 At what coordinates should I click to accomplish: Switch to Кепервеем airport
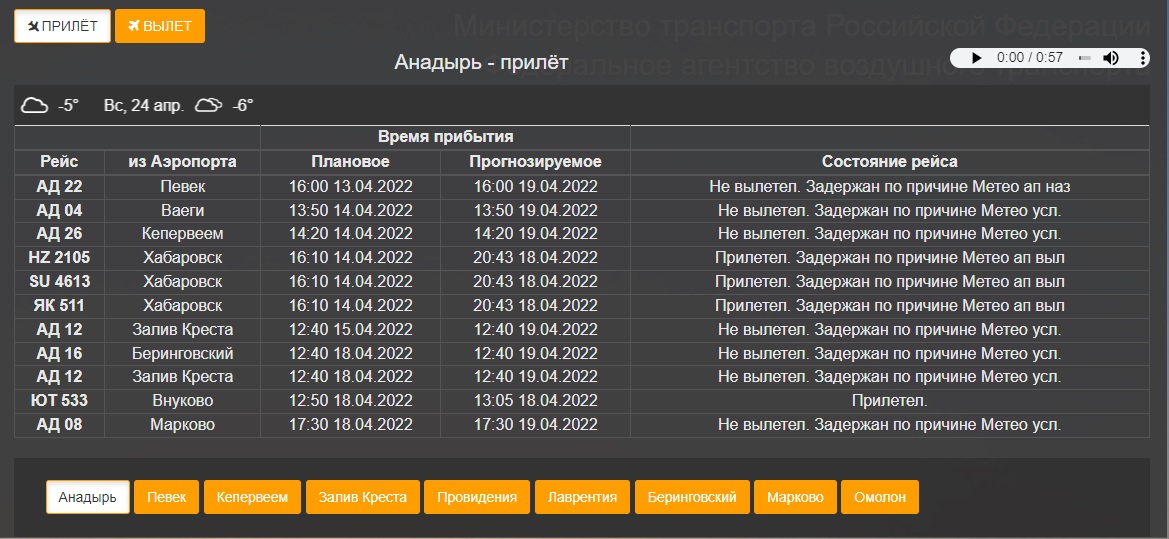point(252,497)
